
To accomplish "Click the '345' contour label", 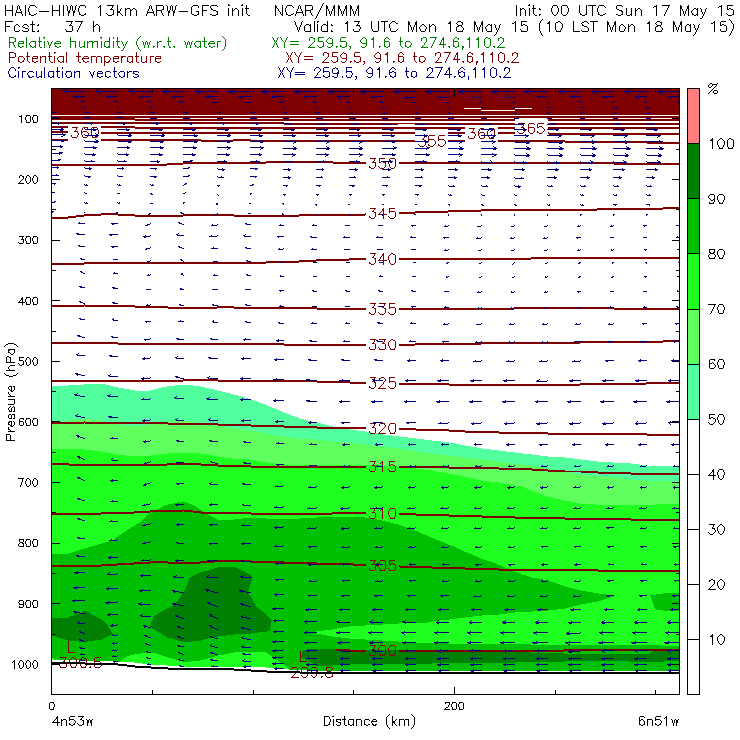I will (383, 214).
